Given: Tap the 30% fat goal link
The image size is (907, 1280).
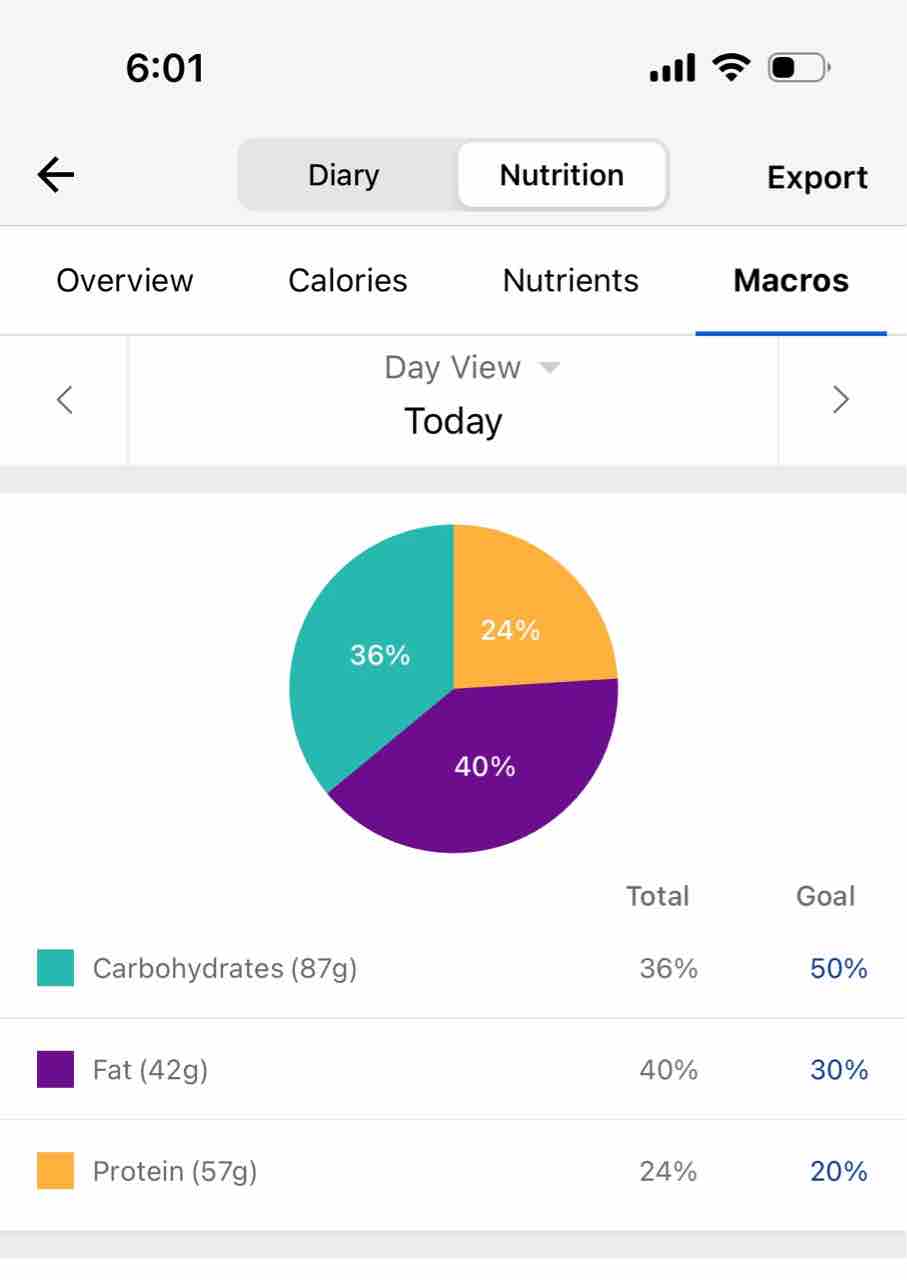Looking at the screenshot, I should click(839, 1070).
